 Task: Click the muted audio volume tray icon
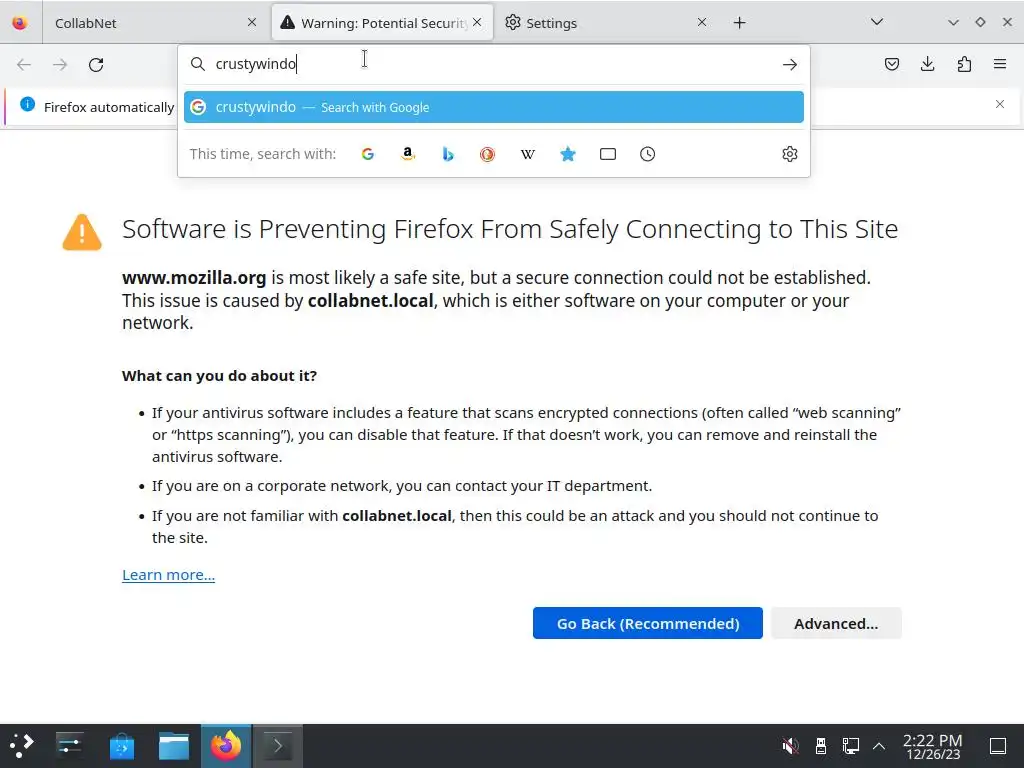click(790, 746)
